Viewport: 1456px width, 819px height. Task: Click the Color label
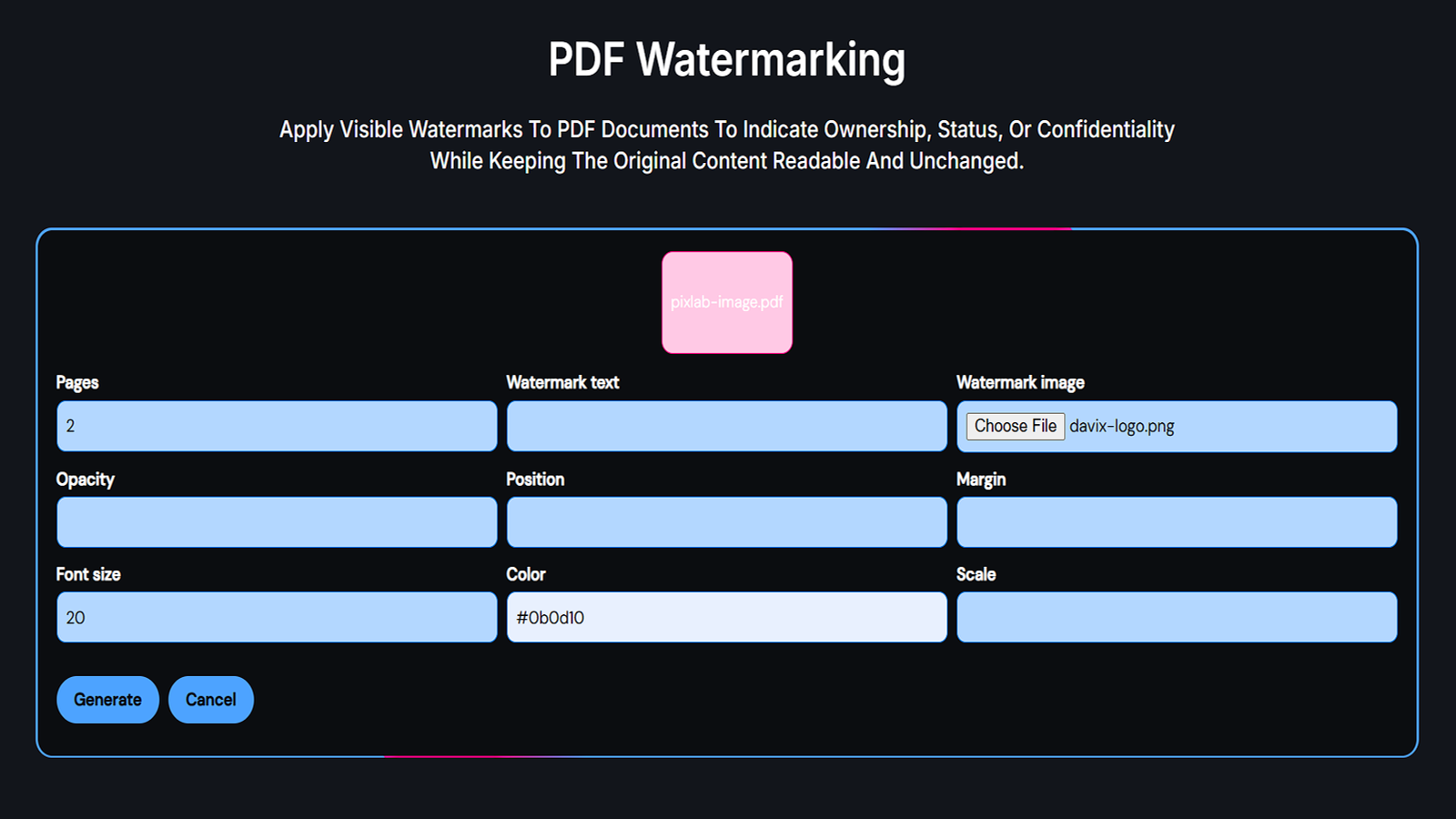526,573
